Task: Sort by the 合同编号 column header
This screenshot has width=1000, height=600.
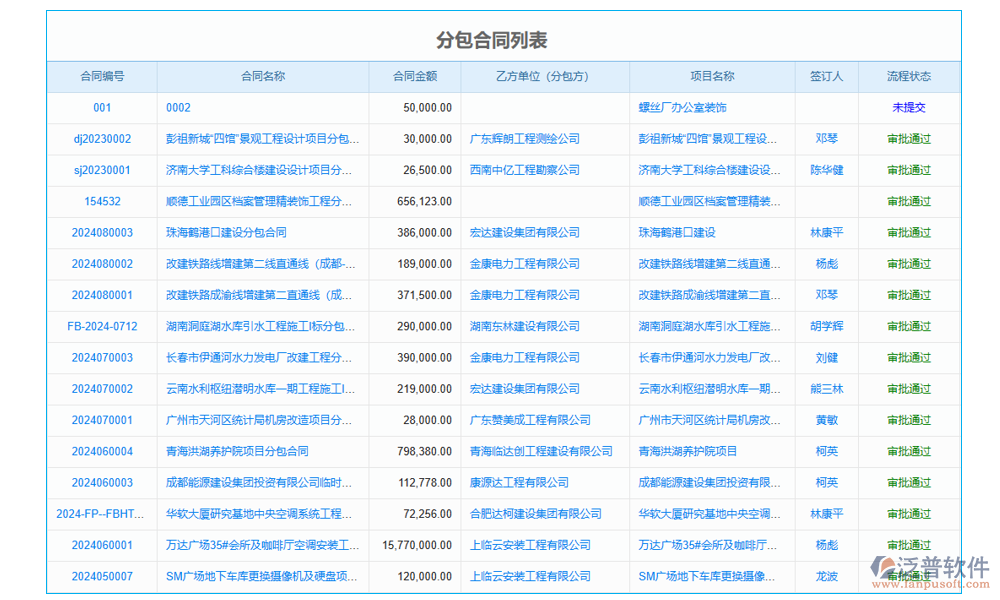Action: coord(102,76)
